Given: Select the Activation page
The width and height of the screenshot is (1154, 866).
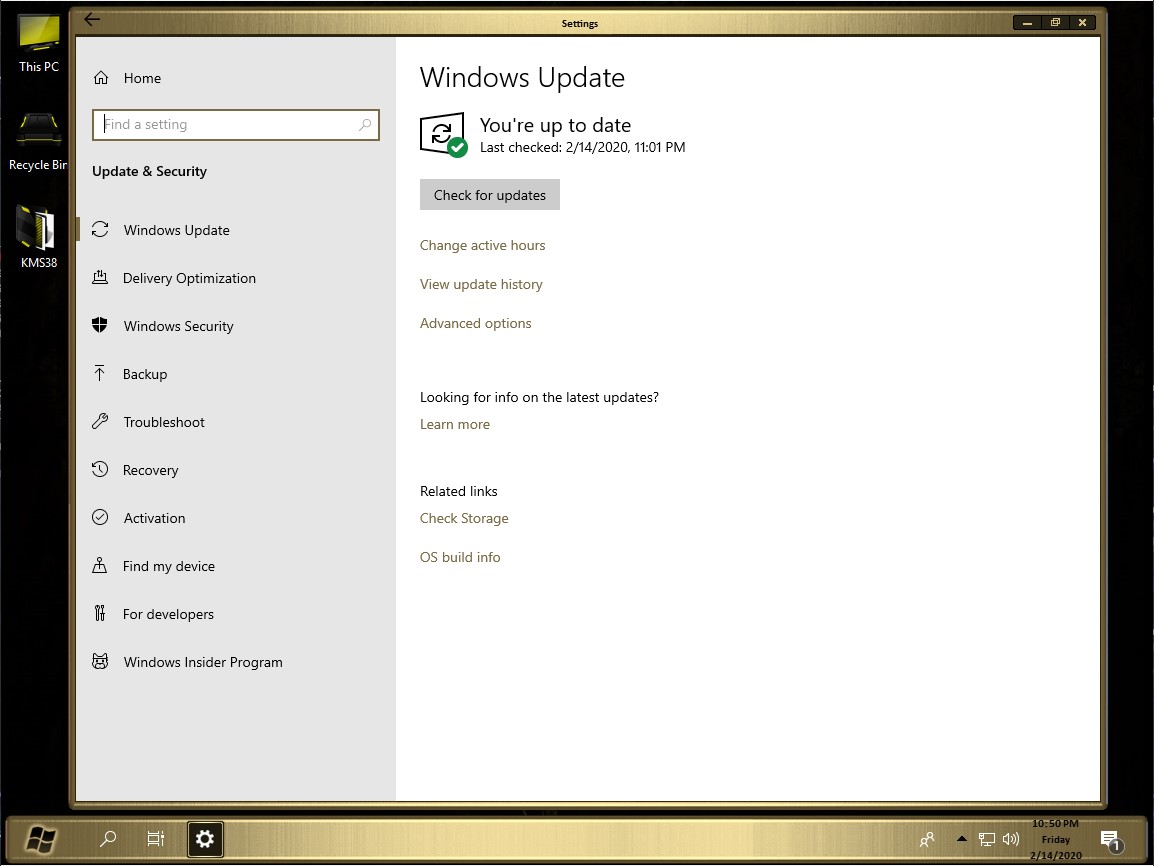Looking at the screenshot, I should coord(236,518).
